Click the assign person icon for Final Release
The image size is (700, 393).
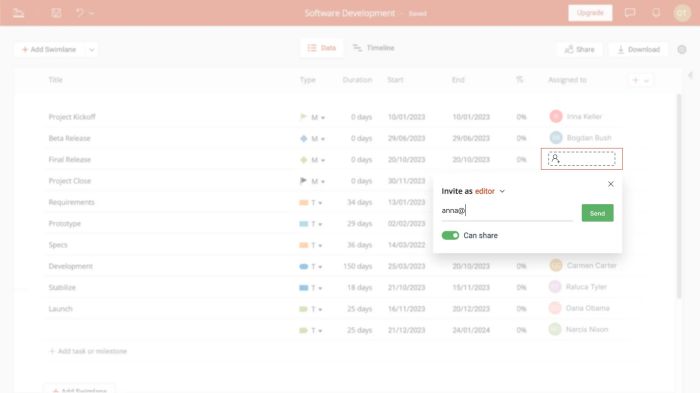(555, 159)
